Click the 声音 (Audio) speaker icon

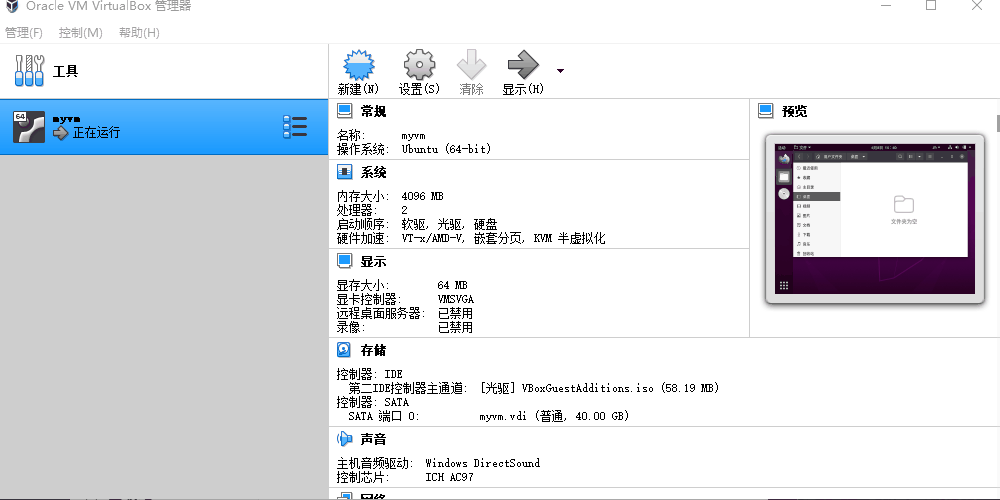pyautogui.click(x=345, y=439)
